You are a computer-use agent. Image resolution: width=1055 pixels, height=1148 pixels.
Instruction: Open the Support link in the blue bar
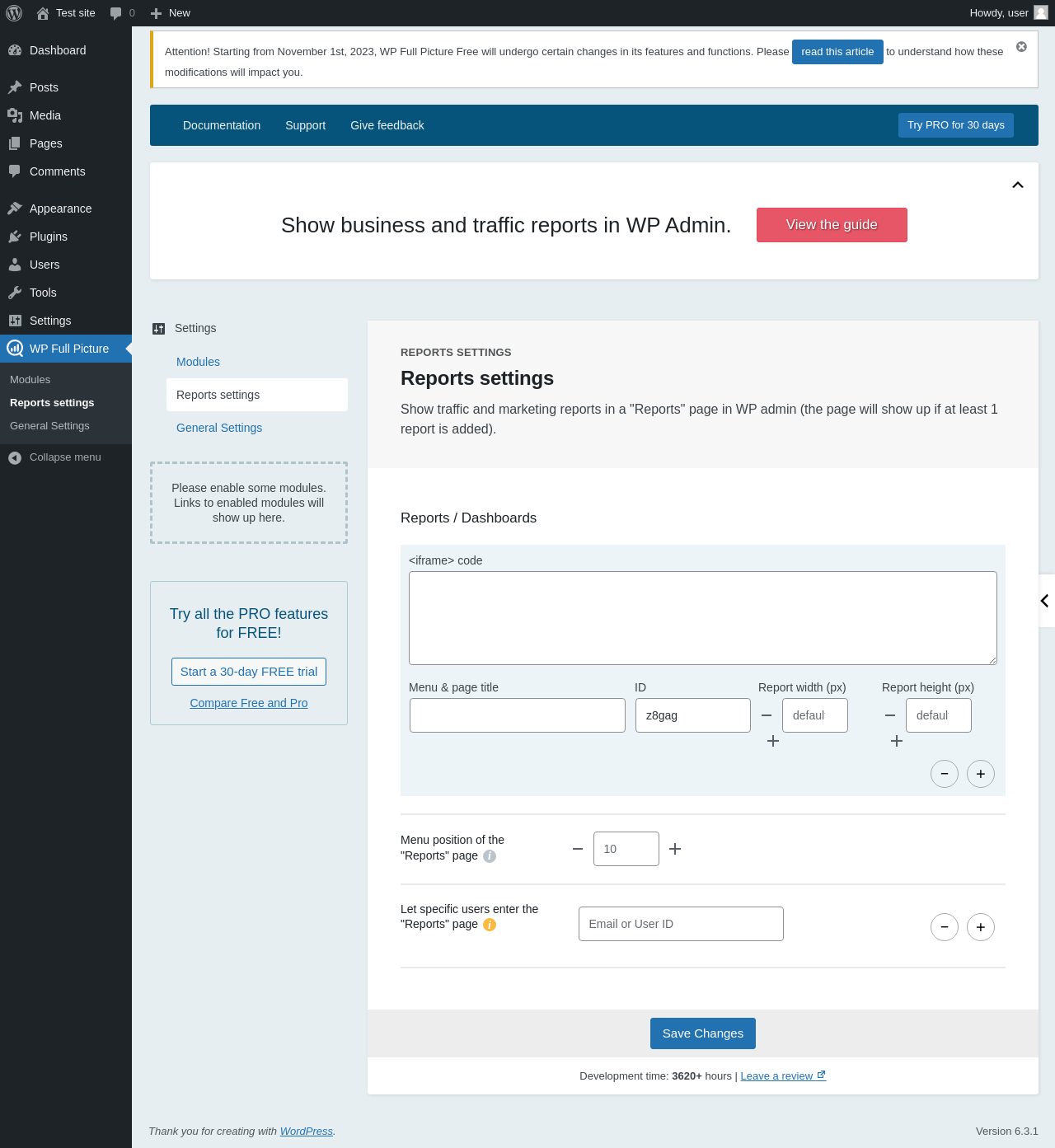coord(306,125)
